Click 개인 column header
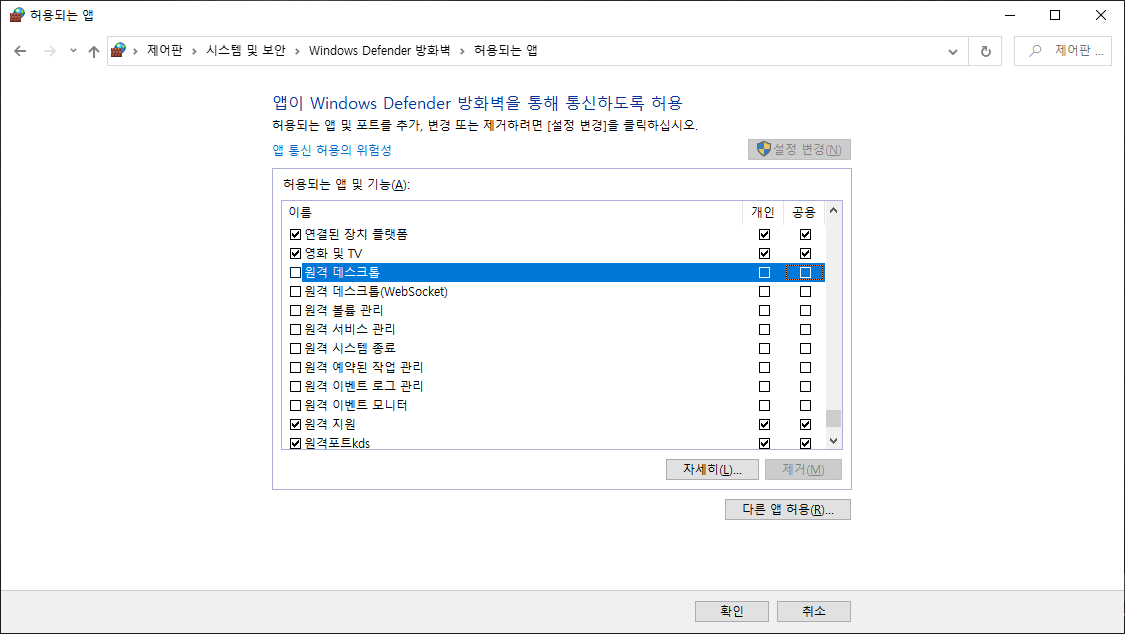Image resolution: width=1125 pixels, height=634 pixels. coord(763,212)
